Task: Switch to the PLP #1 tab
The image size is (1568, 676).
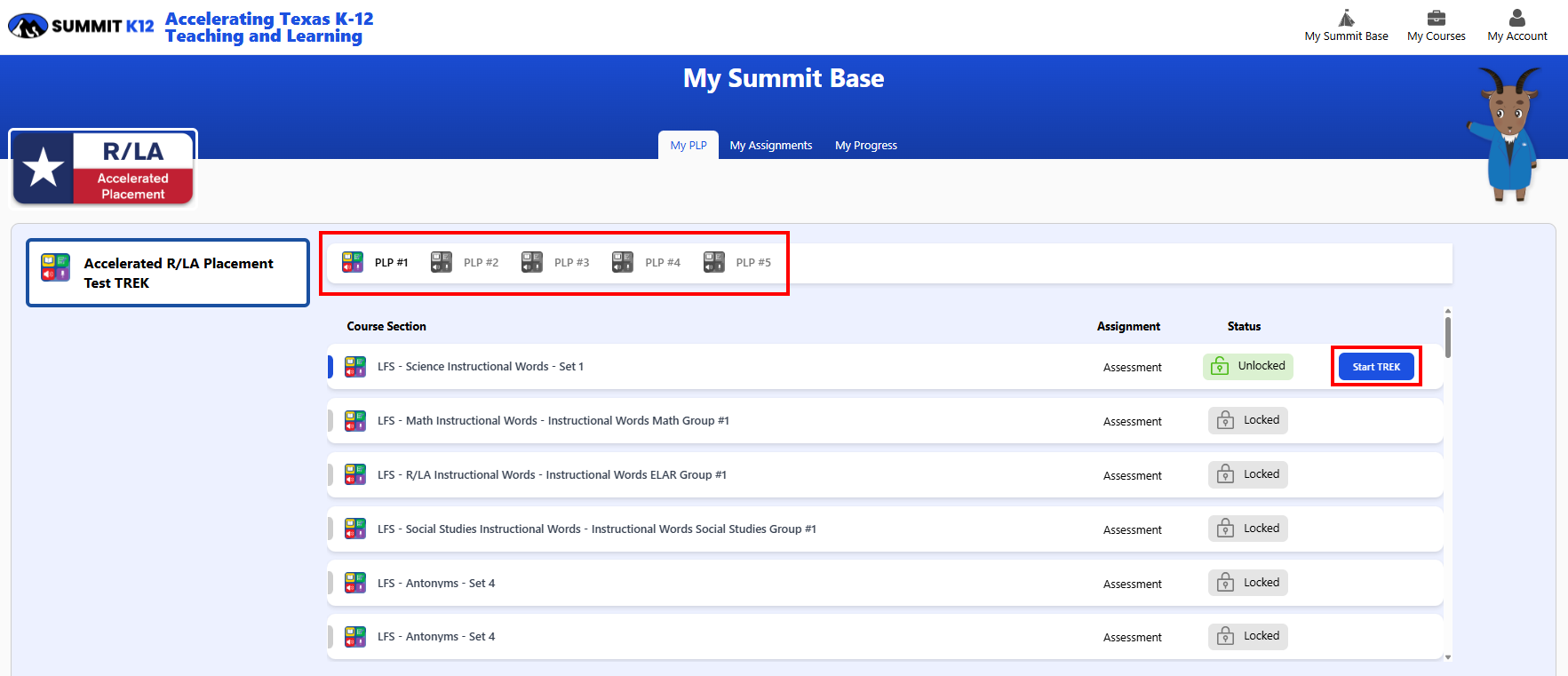Action: 375,262
